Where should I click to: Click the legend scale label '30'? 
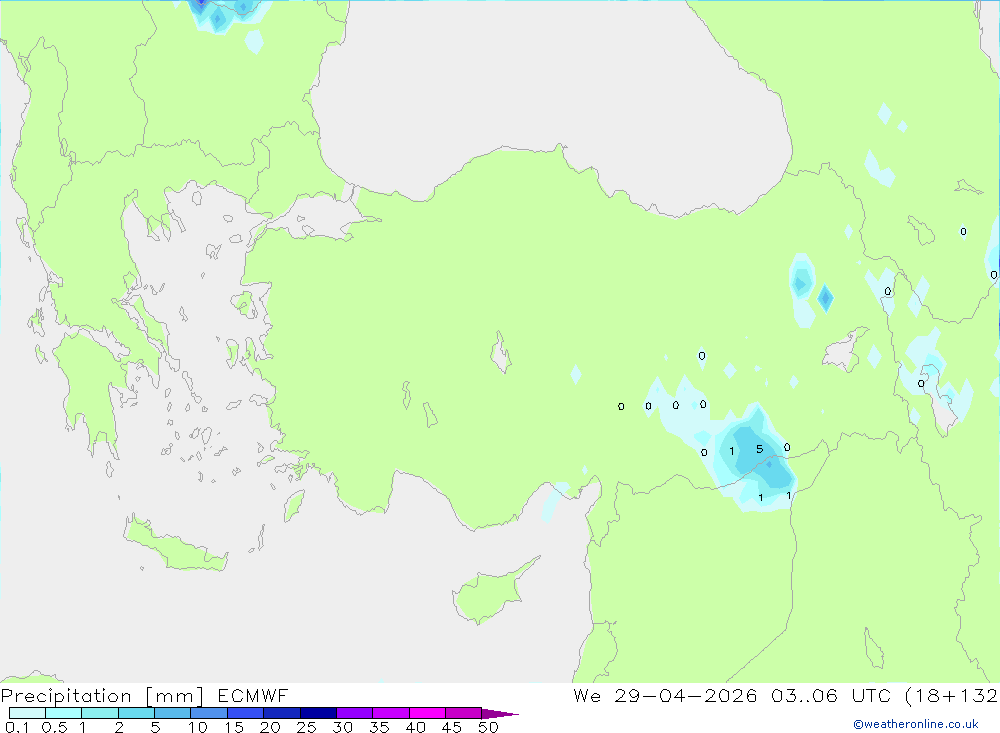pyautogui.click(x=342, y=727)
